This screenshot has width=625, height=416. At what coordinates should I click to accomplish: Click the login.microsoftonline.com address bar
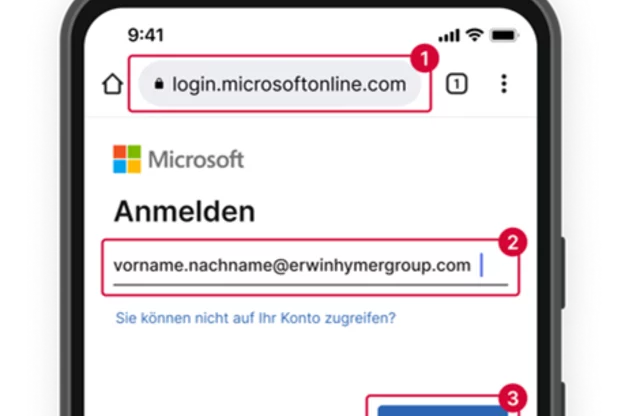pos(280,84)
